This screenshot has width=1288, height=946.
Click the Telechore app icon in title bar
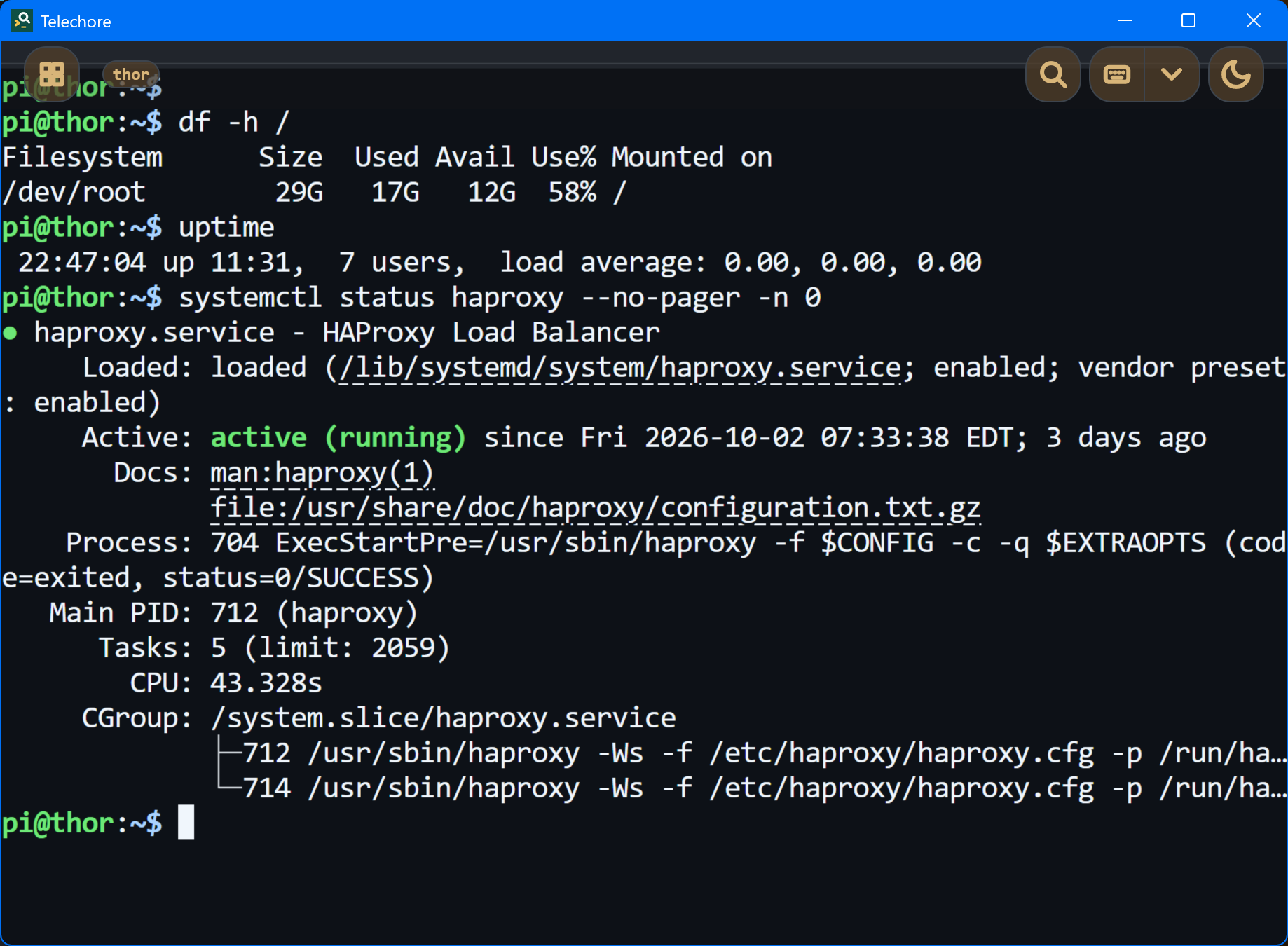(22, 20)
